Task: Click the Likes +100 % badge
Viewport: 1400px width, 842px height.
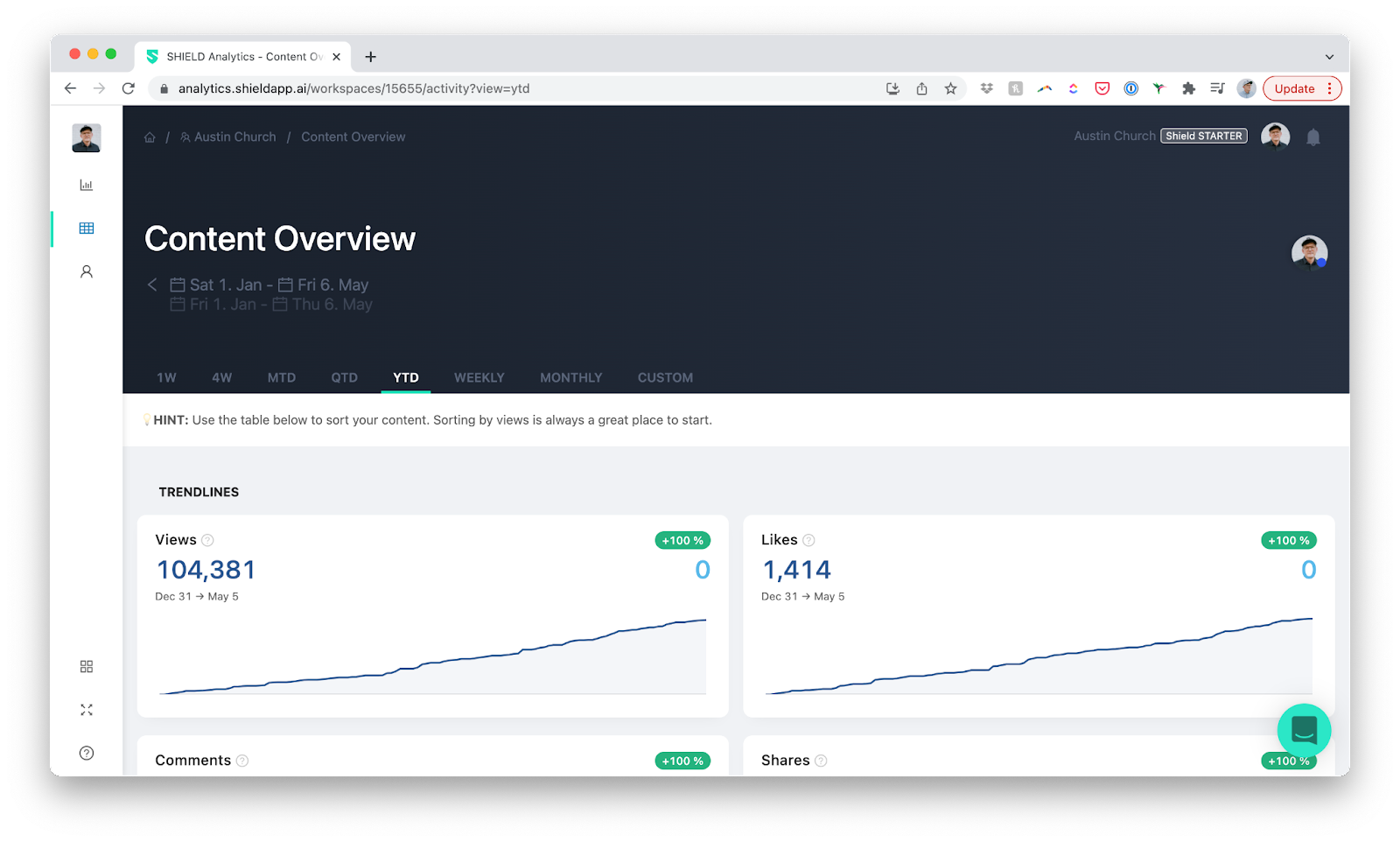Action: coord(1289,541)
